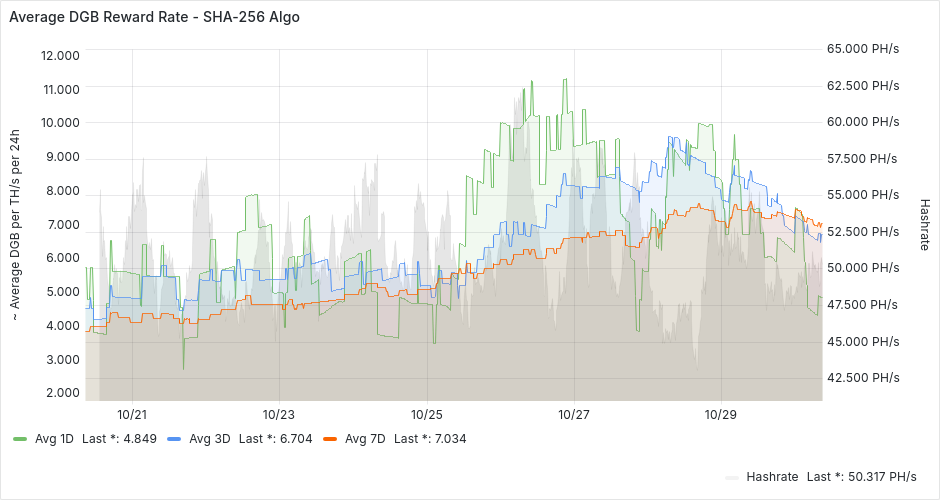Click the green Avg 1D color swatch
940x500 pixels.
20,438
